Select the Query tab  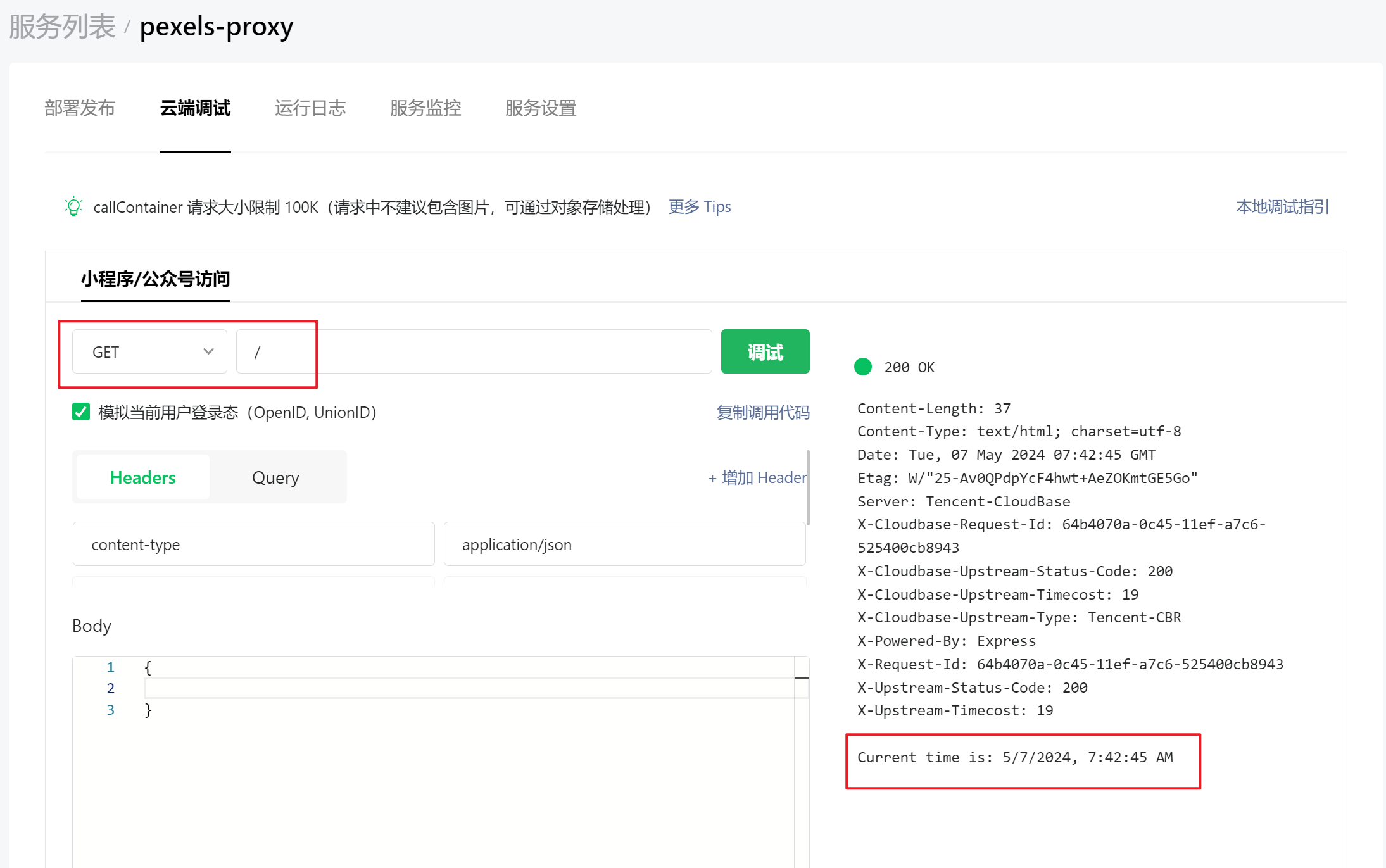(275, 477)
